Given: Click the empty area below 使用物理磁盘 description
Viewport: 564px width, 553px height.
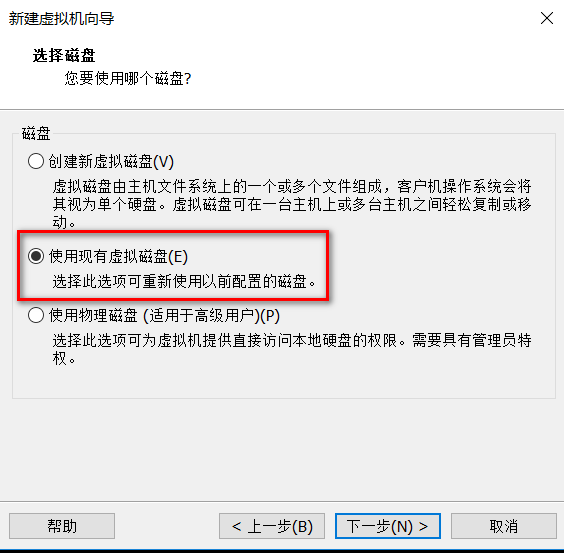Looking at the screenshot, I should click(284, 381).
